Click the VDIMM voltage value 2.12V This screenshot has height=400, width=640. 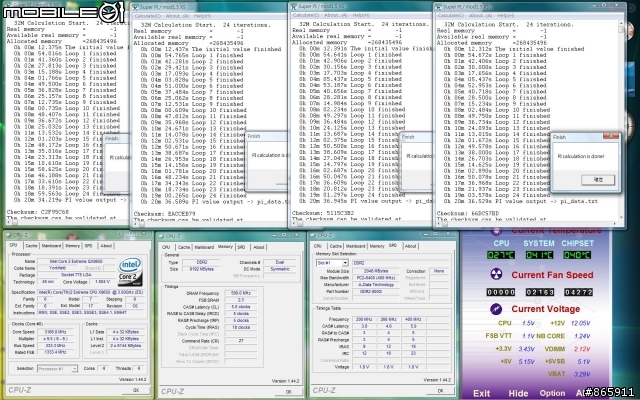pos(582,349)
